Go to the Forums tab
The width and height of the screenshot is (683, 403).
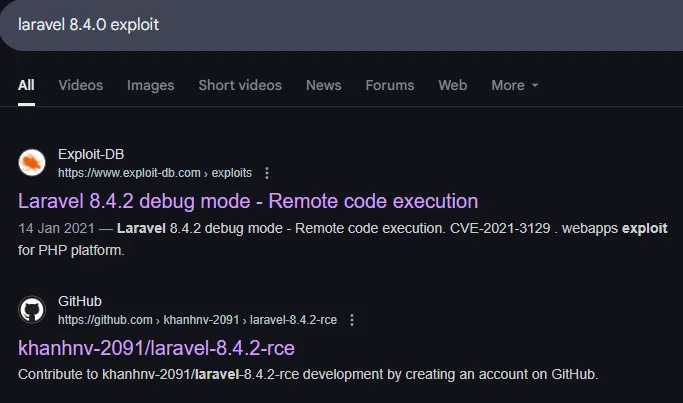pos(389,85)
